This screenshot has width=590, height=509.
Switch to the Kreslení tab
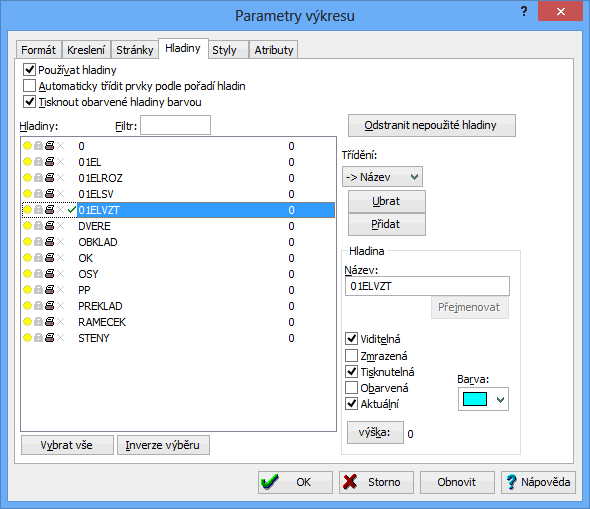[86, 50]
